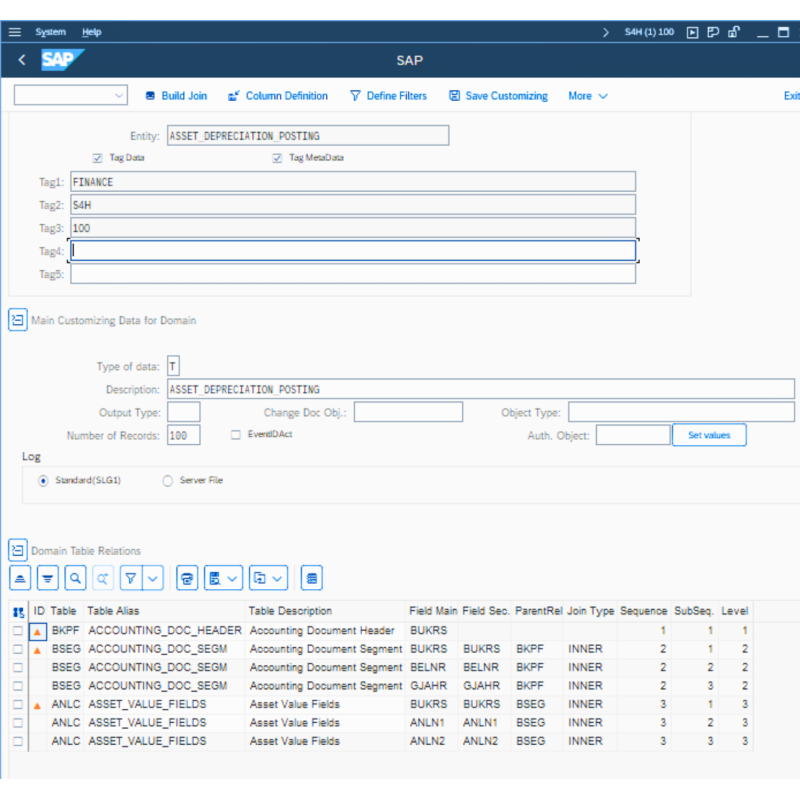Image resolution: width=800 pixels, height=800 pixels.
Task: Open the find (magnifier) tool above the table
Action: tap(75, 578)
